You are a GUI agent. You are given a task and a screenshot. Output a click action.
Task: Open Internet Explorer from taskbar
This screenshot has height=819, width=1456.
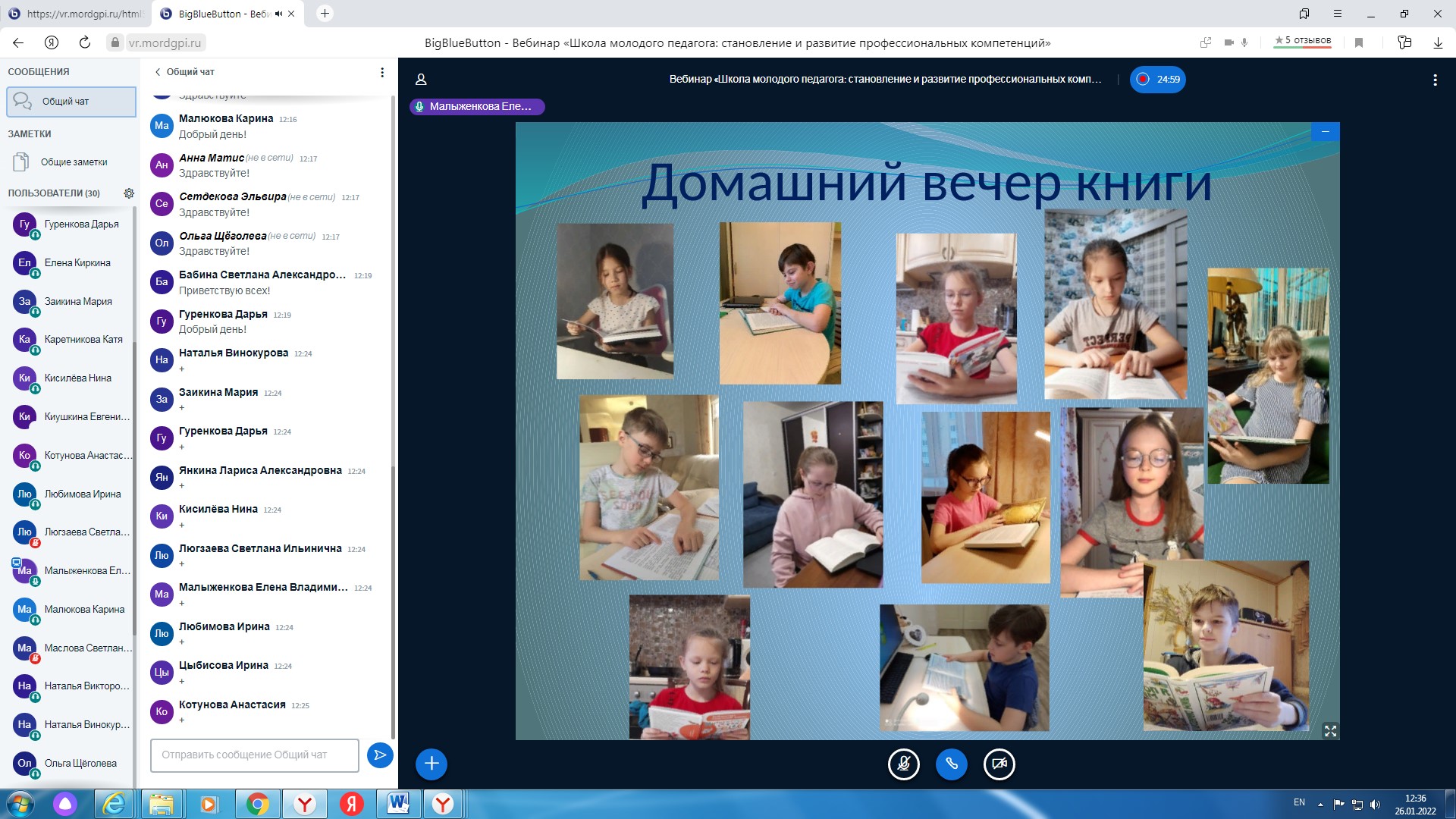[114, 804]
